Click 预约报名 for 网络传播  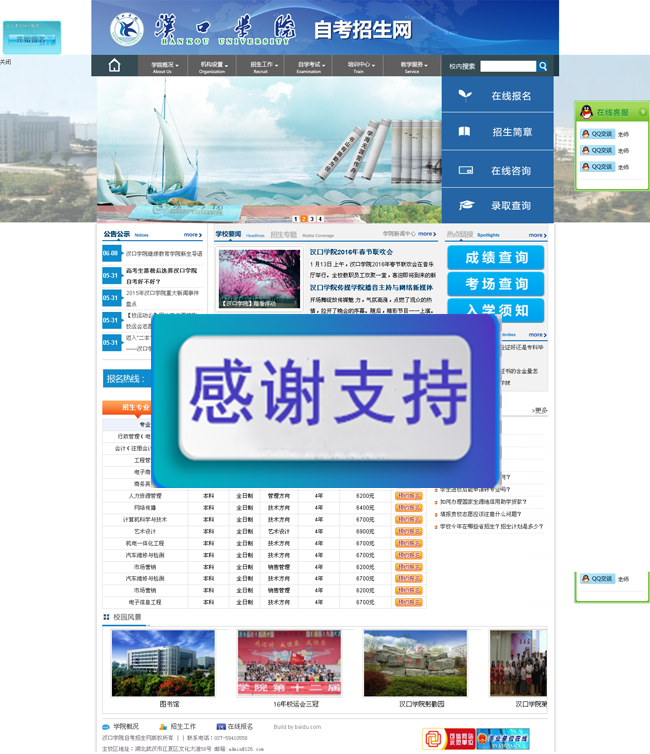[408, 507]
